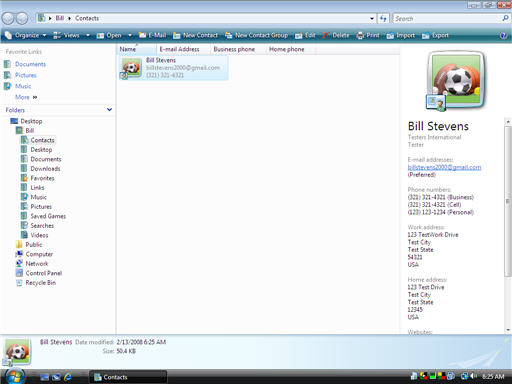Click Bill in the address breadcrumb
512x384 pixels.
tap(60, 18)
